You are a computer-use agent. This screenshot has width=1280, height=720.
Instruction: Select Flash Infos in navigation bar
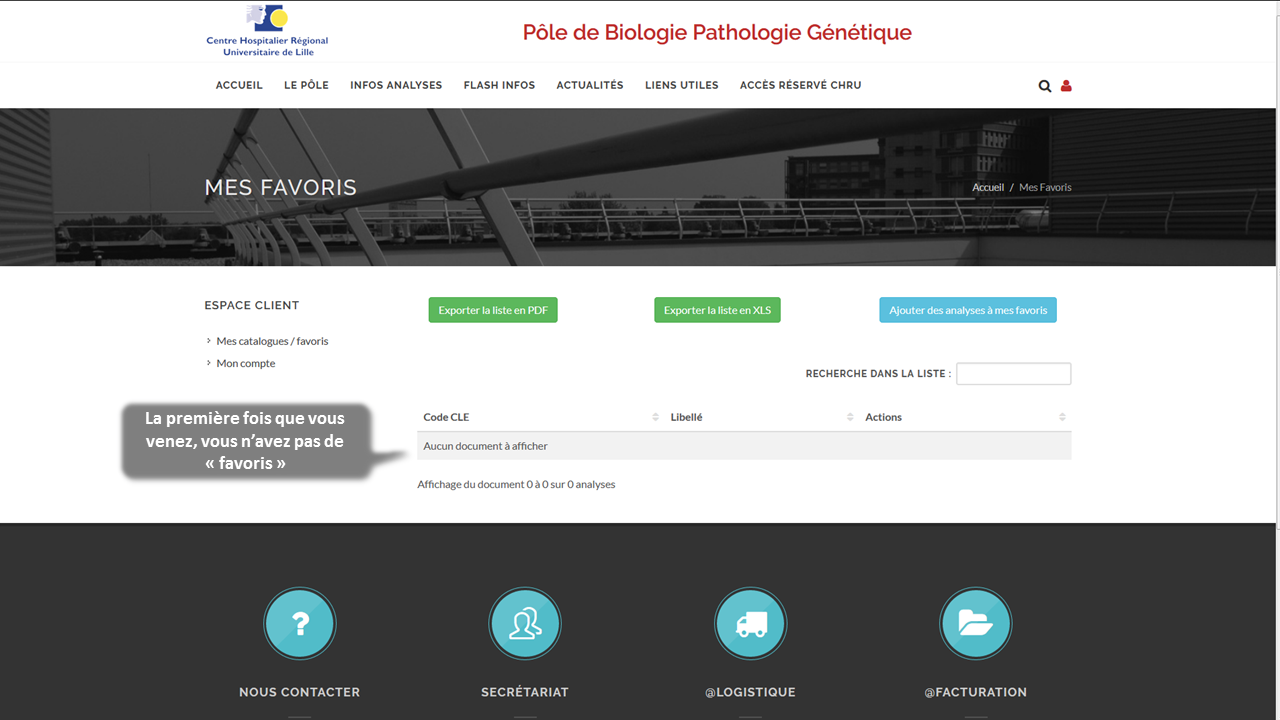point(499,85)
